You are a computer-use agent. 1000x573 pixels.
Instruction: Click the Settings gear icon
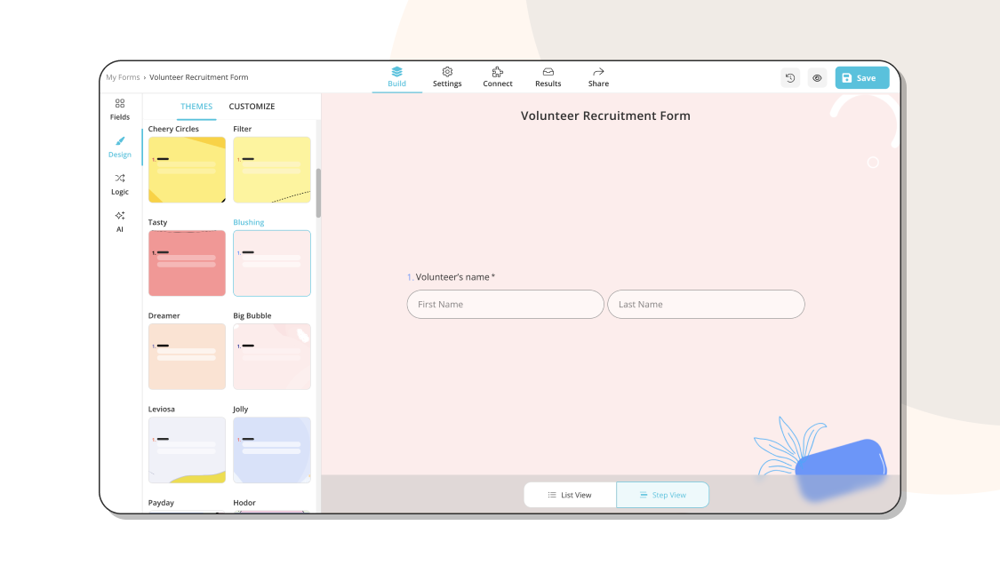(447, 77)
